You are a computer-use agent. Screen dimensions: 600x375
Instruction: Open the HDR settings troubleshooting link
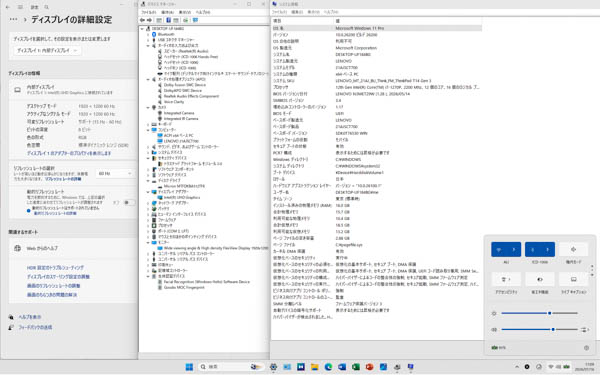tap(55, 267)
